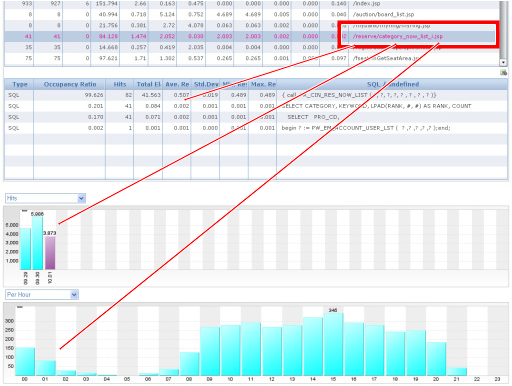Select the CIN_RES_NOW_LIST call SQL row
Image resolution: width=512 pixels, height=386 pixels.
(256, 95)
